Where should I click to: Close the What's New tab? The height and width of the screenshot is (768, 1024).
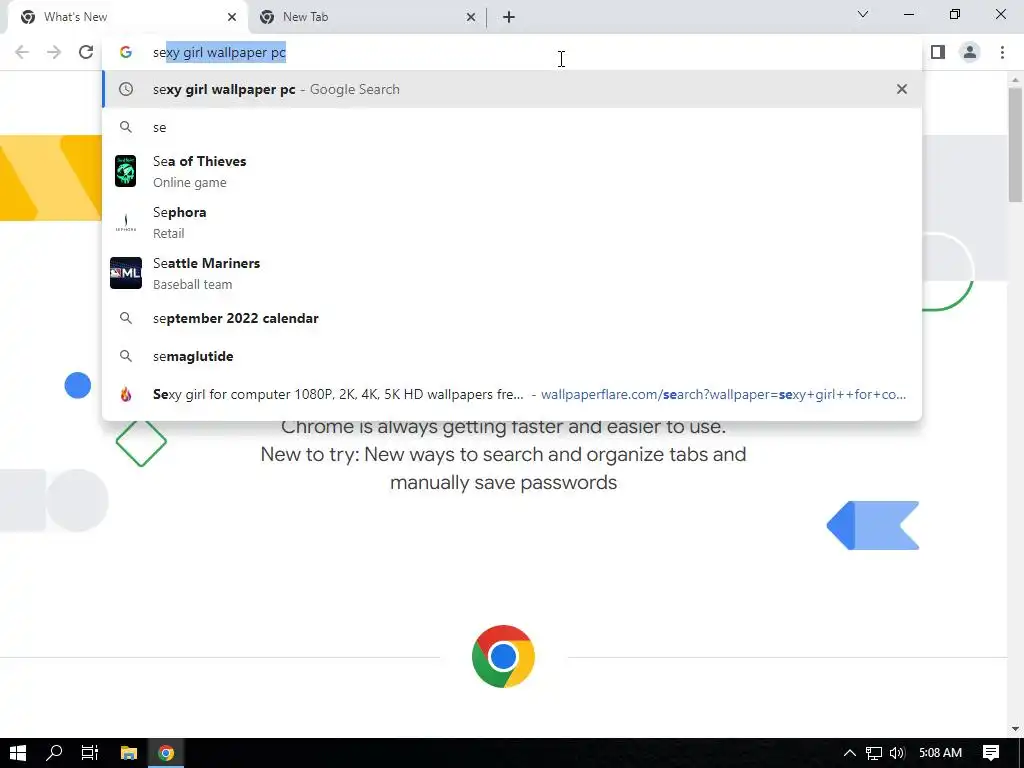click(x=232, y=17)
